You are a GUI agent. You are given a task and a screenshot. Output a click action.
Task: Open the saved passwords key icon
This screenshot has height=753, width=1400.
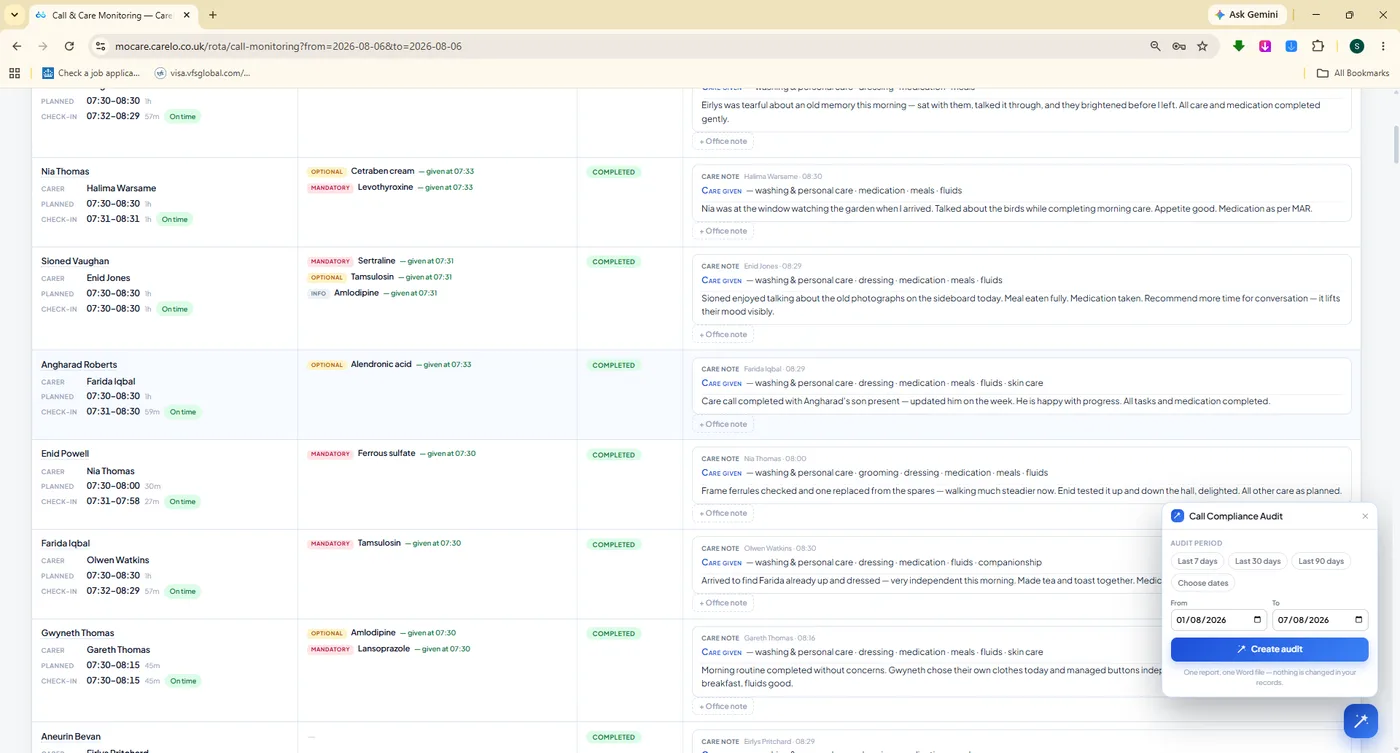(1179, 46)
